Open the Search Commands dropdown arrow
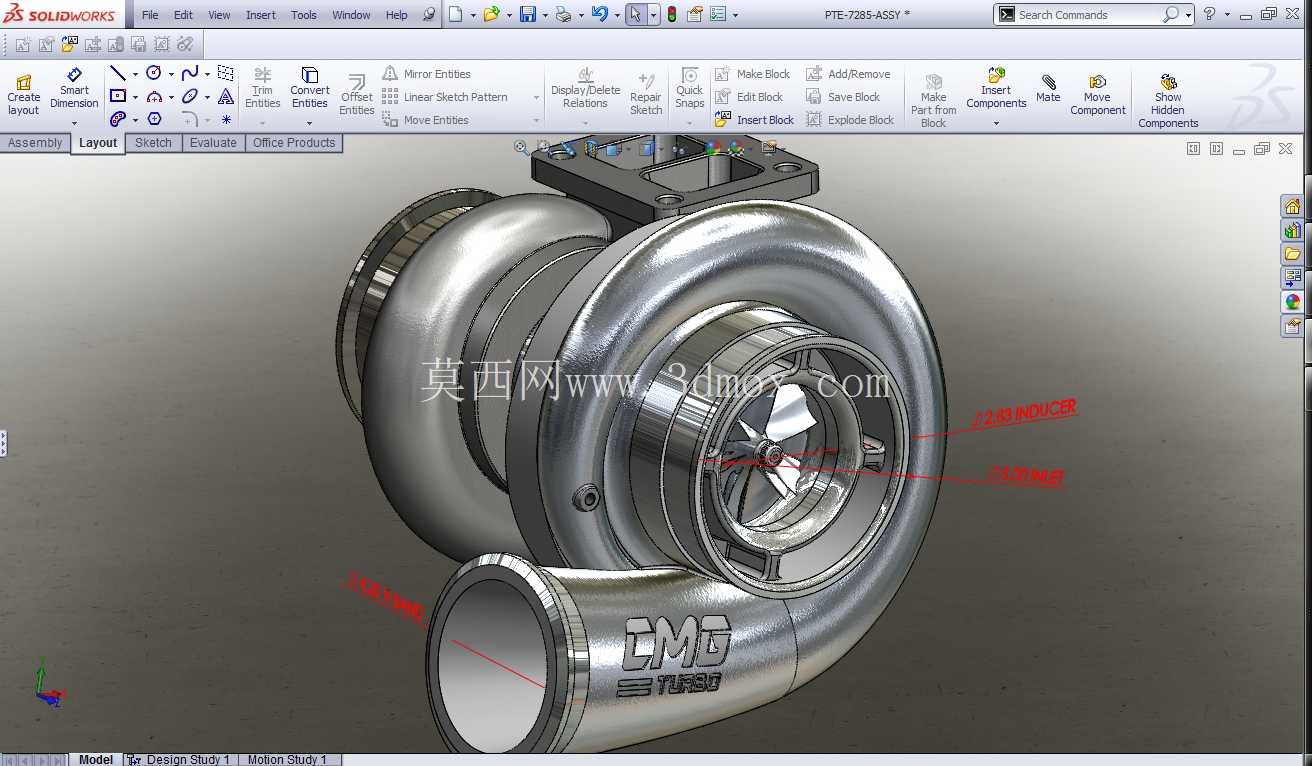Image resolution: width=1312 pixels, height=766 pixels. click(1189, 15)
